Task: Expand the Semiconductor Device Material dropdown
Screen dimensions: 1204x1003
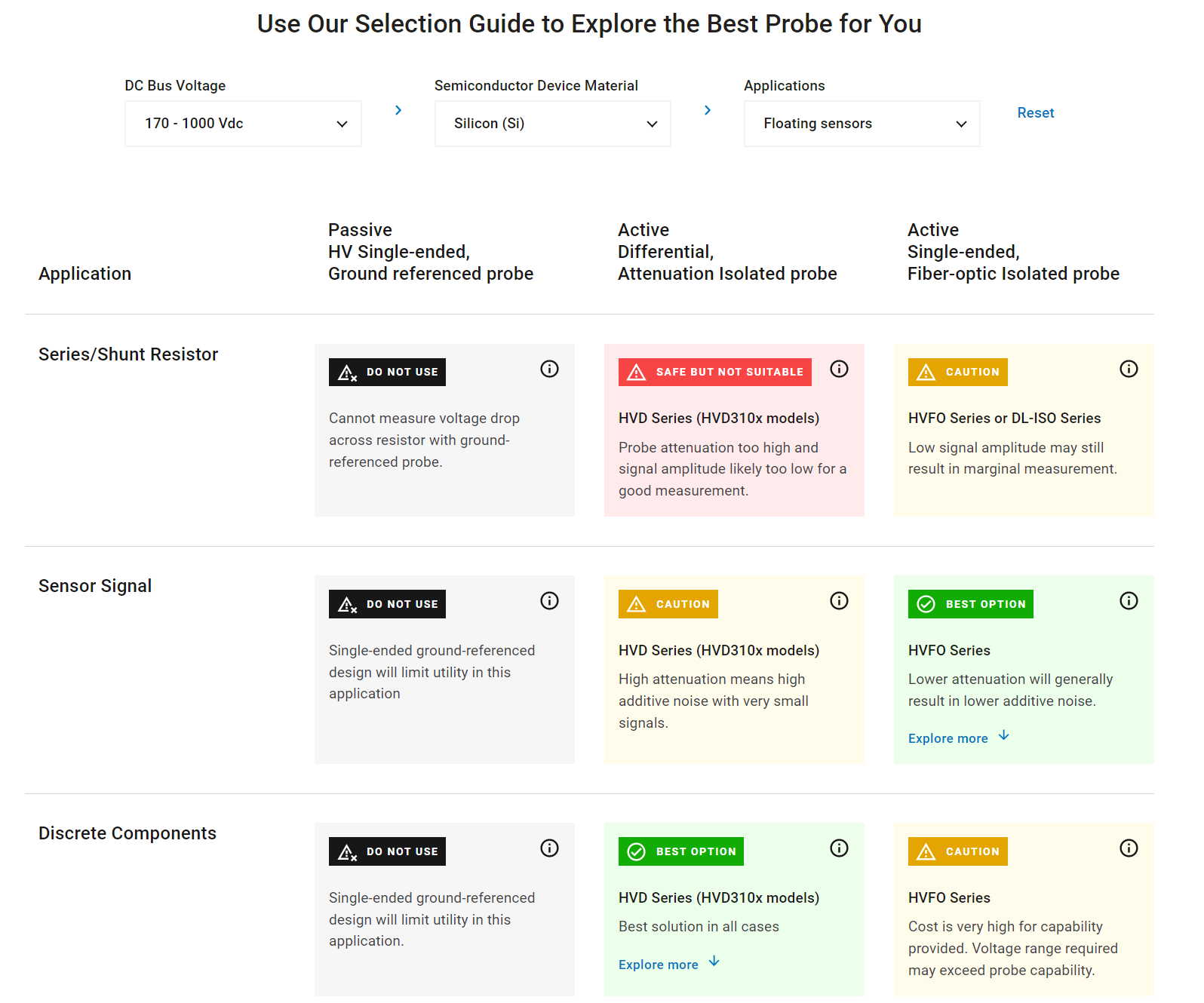Action: (552, 124)
